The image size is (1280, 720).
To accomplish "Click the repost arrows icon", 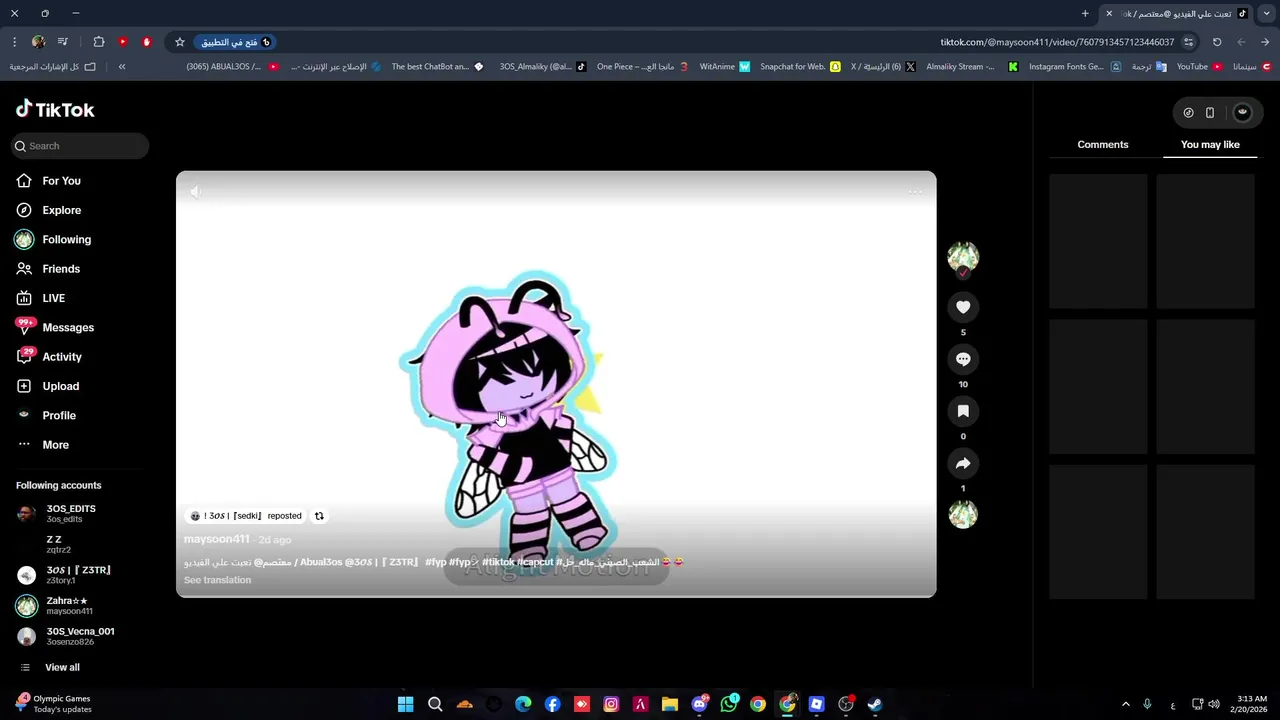I will (x=319, y=516).
